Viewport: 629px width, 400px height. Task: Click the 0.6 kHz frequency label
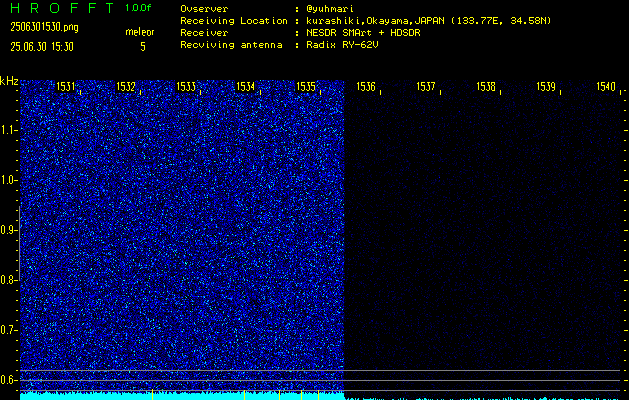click(8, 380)
